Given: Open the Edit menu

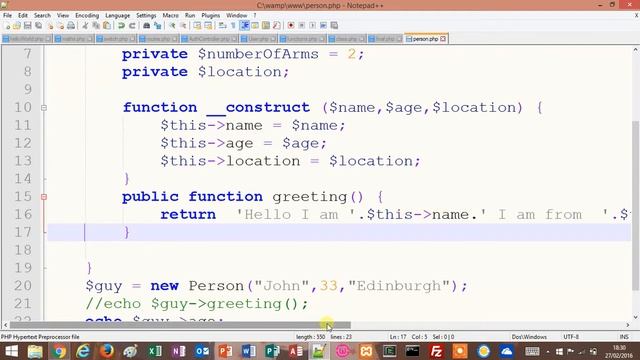Looking at the screenshot, I should [x=23, y=16].
